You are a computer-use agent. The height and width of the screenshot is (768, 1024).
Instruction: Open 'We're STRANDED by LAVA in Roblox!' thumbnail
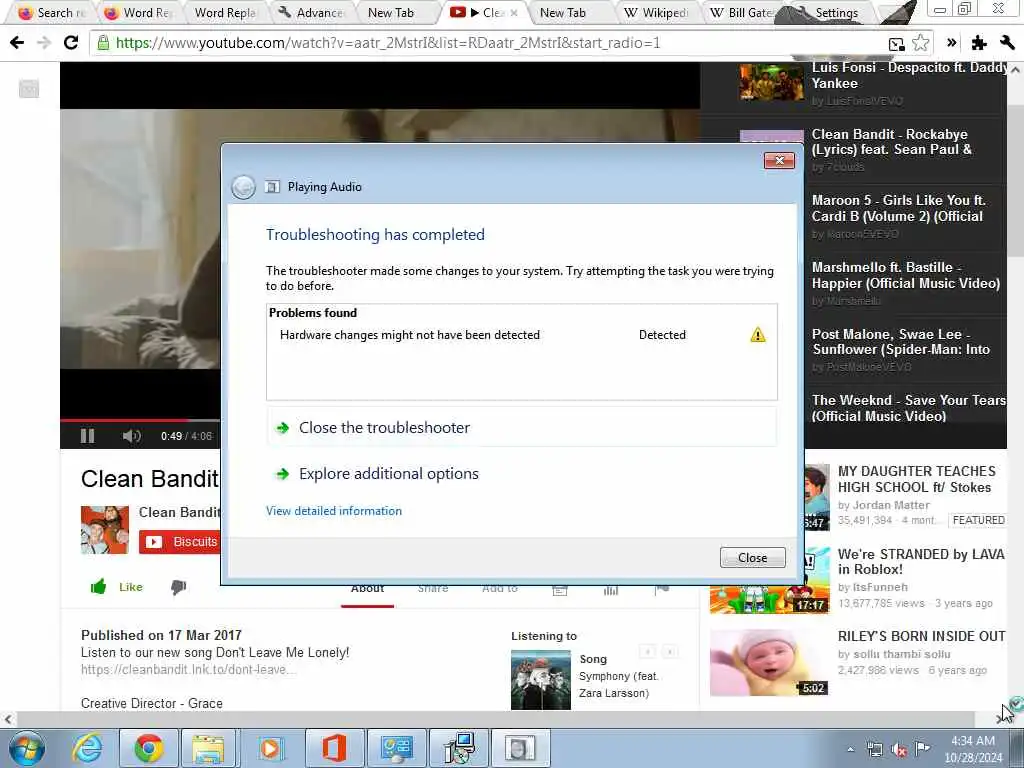[x=770, y=581]
